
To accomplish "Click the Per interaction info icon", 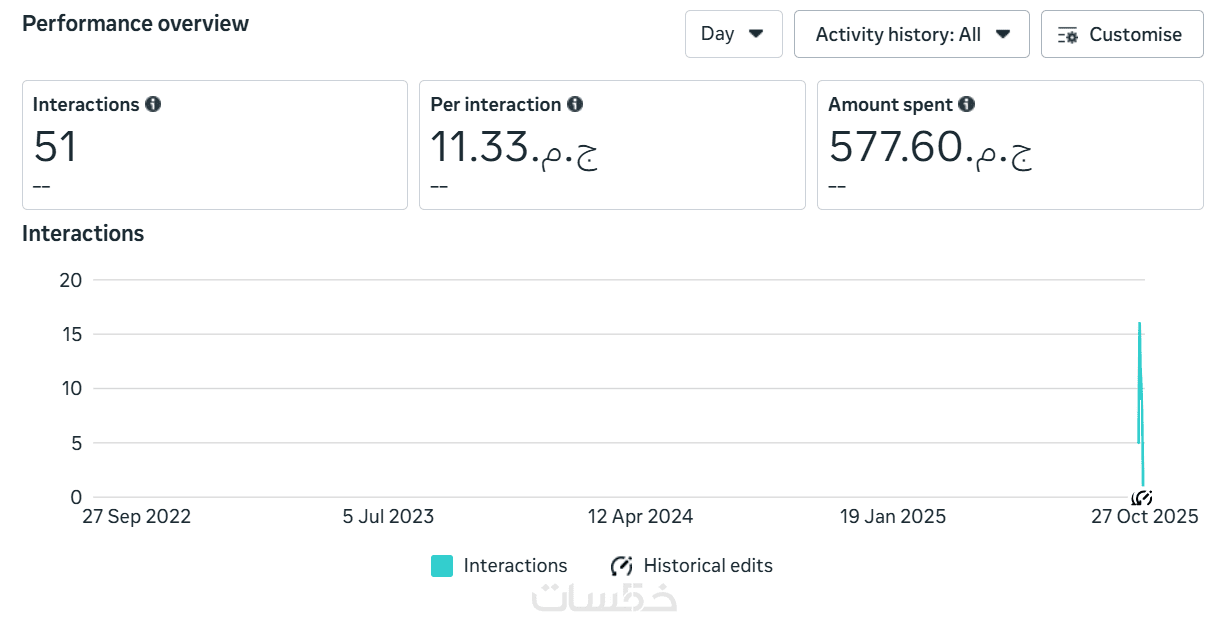I will [x=575, y=104].
